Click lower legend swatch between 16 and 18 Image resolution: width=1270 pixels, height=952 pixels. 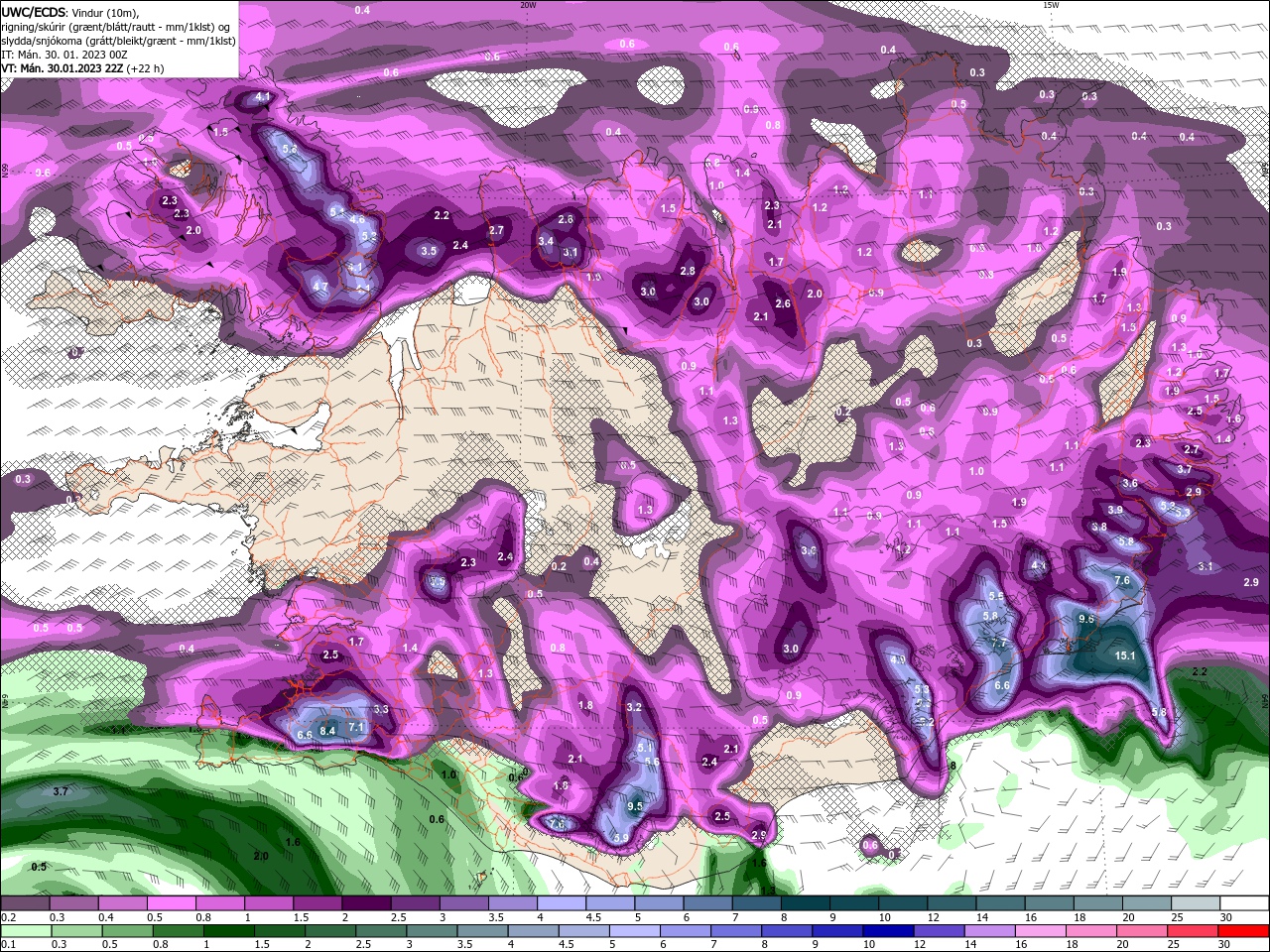point(1041,930)
